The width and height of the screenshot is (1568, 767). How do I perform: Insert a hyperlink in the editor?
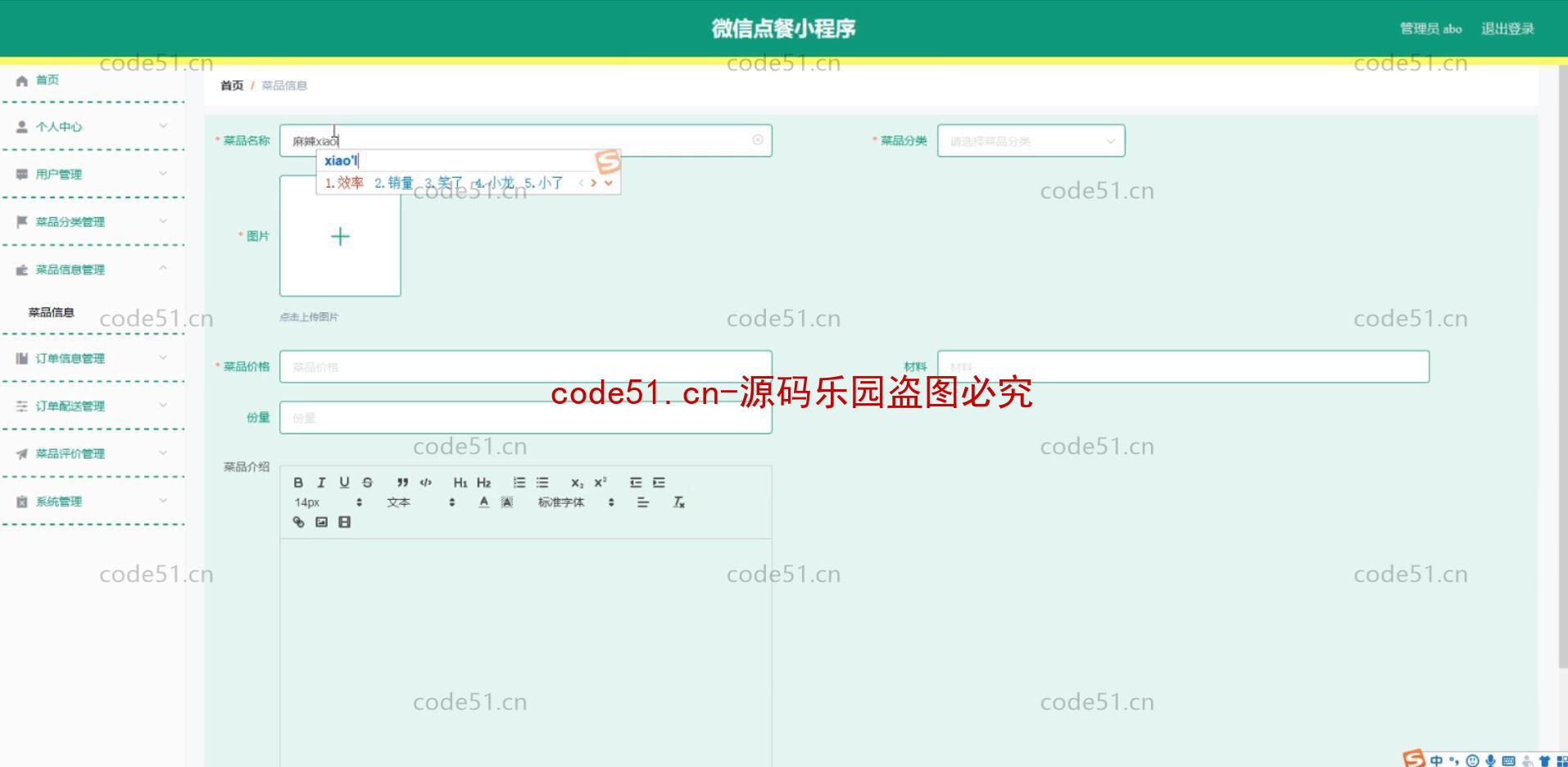click(298, 522)
